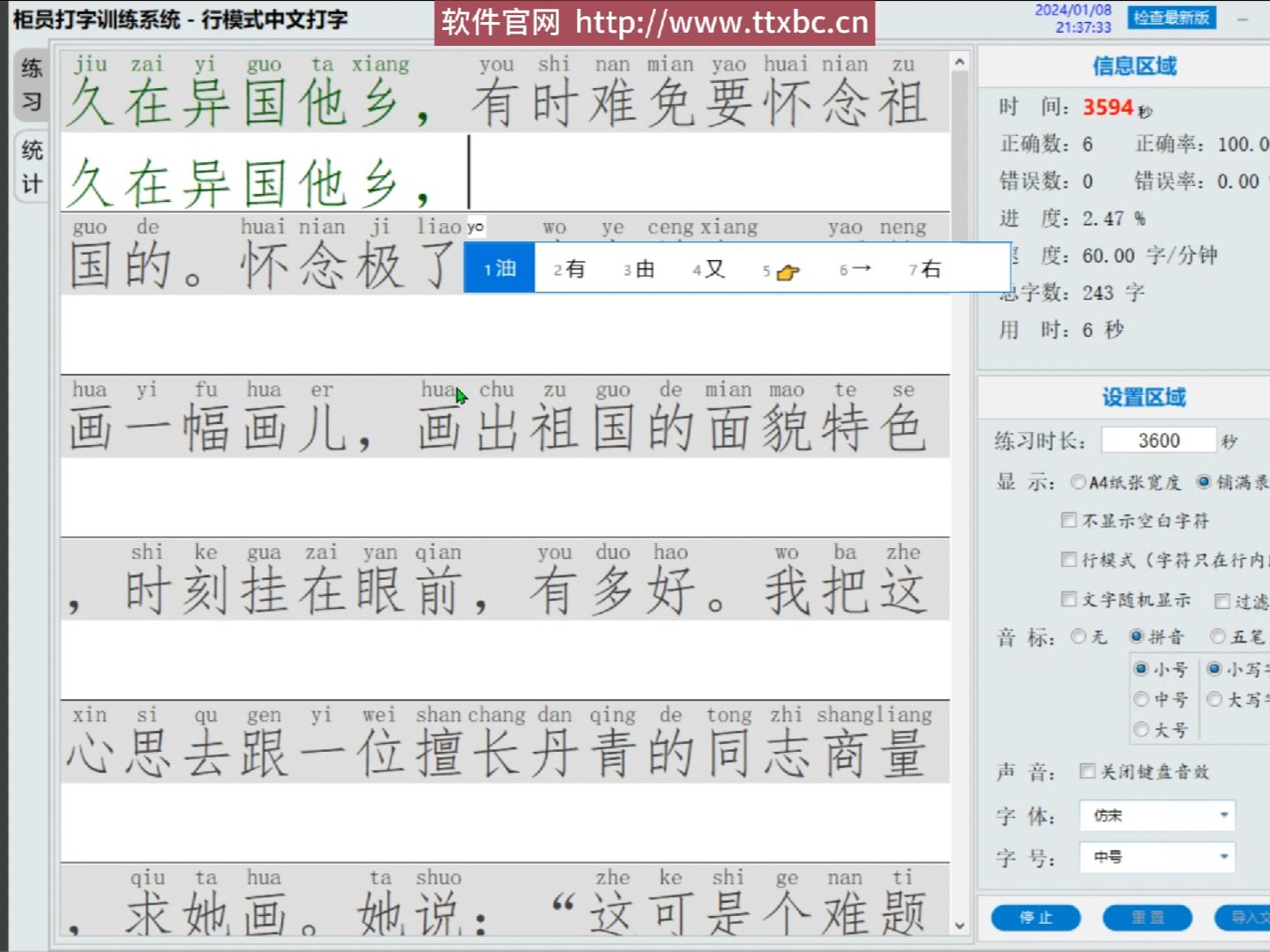This screenshot has width=1270, height=952.
Task: Select IME candidate 2 有
Action: point(569,269)
